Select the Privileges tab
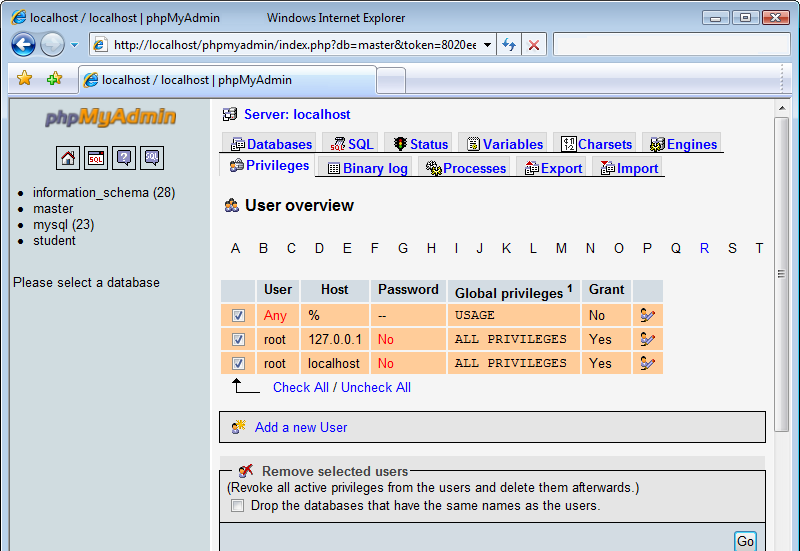 (x=269, y=166)
